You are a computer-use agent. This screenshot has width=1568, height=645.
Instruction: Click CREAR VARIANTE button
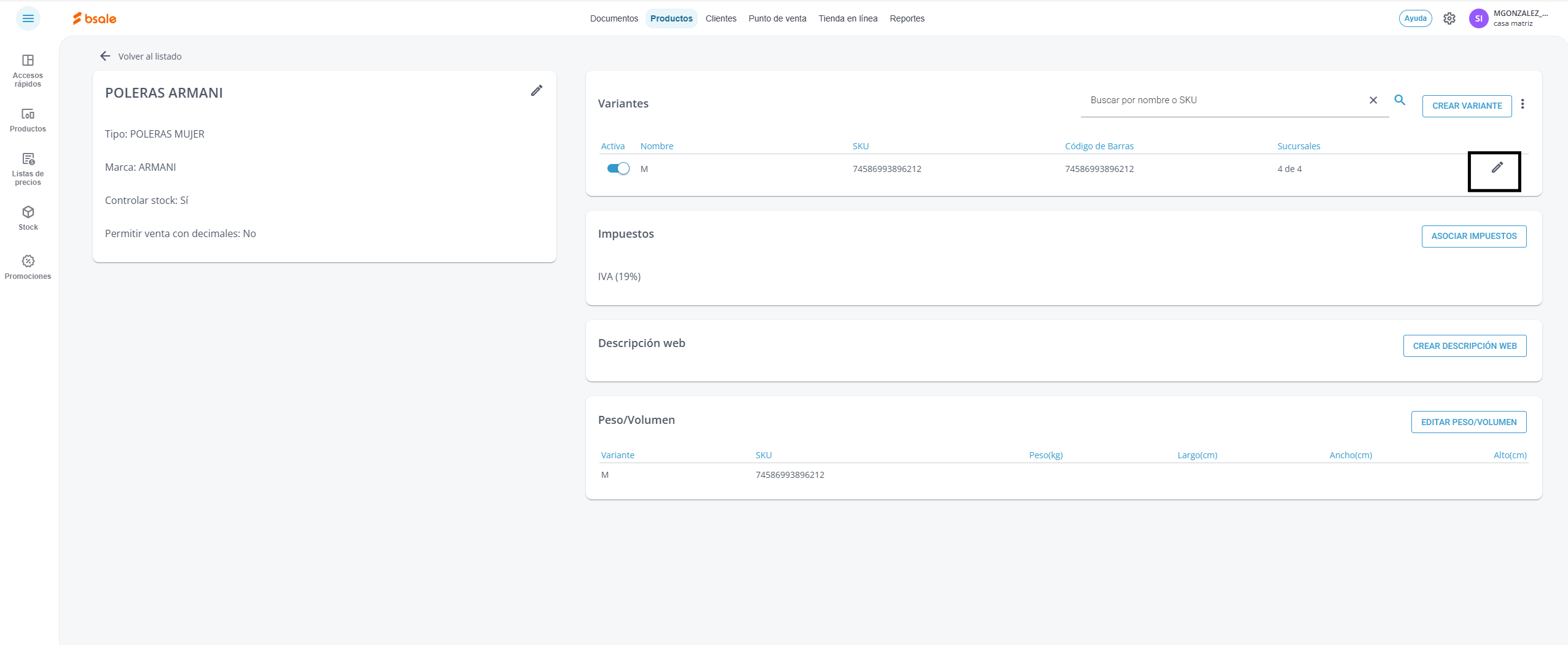click(1467, 106)
